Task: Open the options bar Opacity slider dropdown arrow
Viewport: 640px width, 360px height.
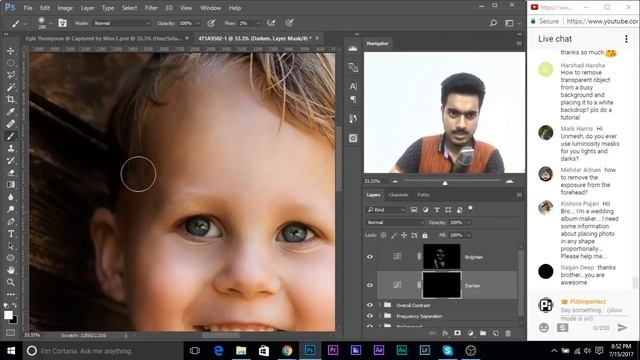Action: [x=198, y=23]
